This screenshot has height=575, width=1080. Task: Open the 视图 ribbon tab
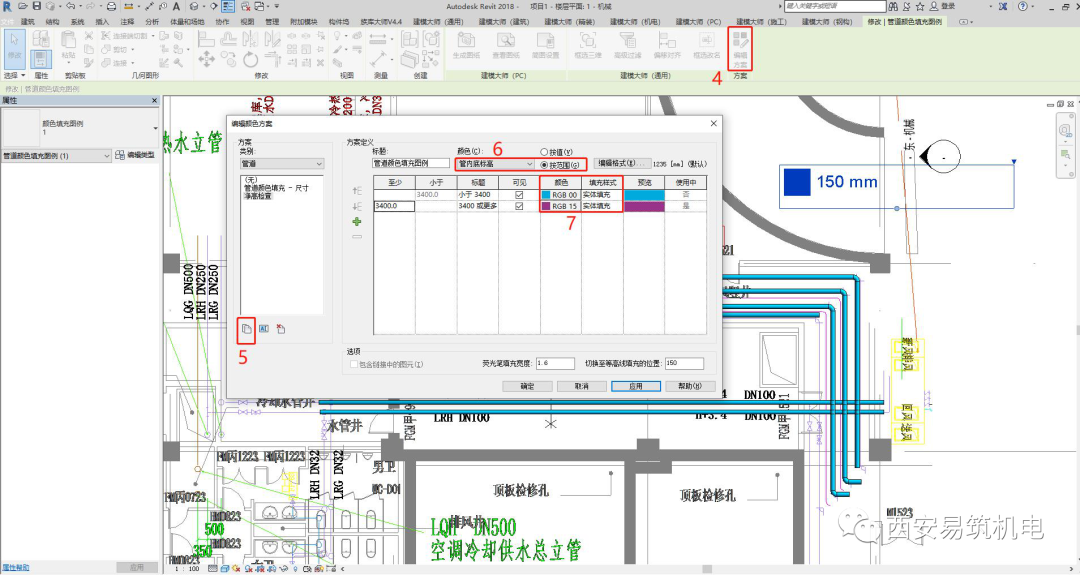(x=247, y=22)
